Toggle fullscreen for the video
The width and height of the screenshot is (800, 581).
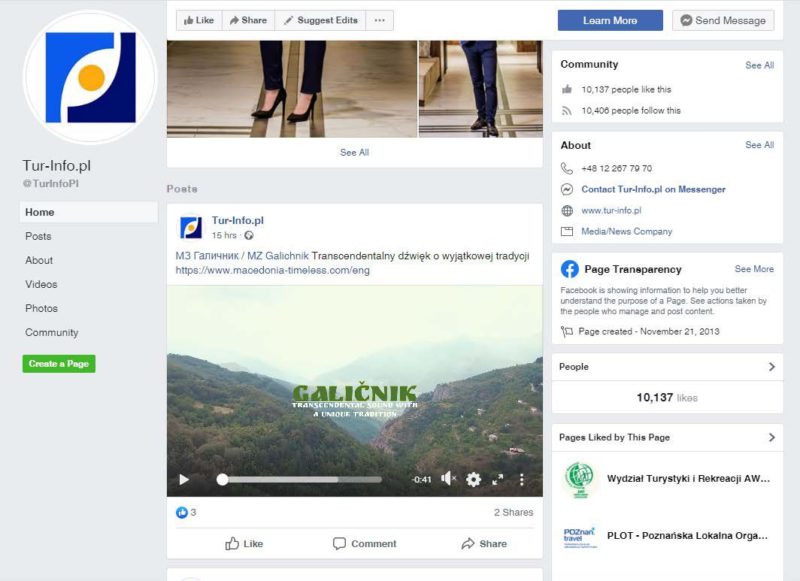[x=498, y=479]
